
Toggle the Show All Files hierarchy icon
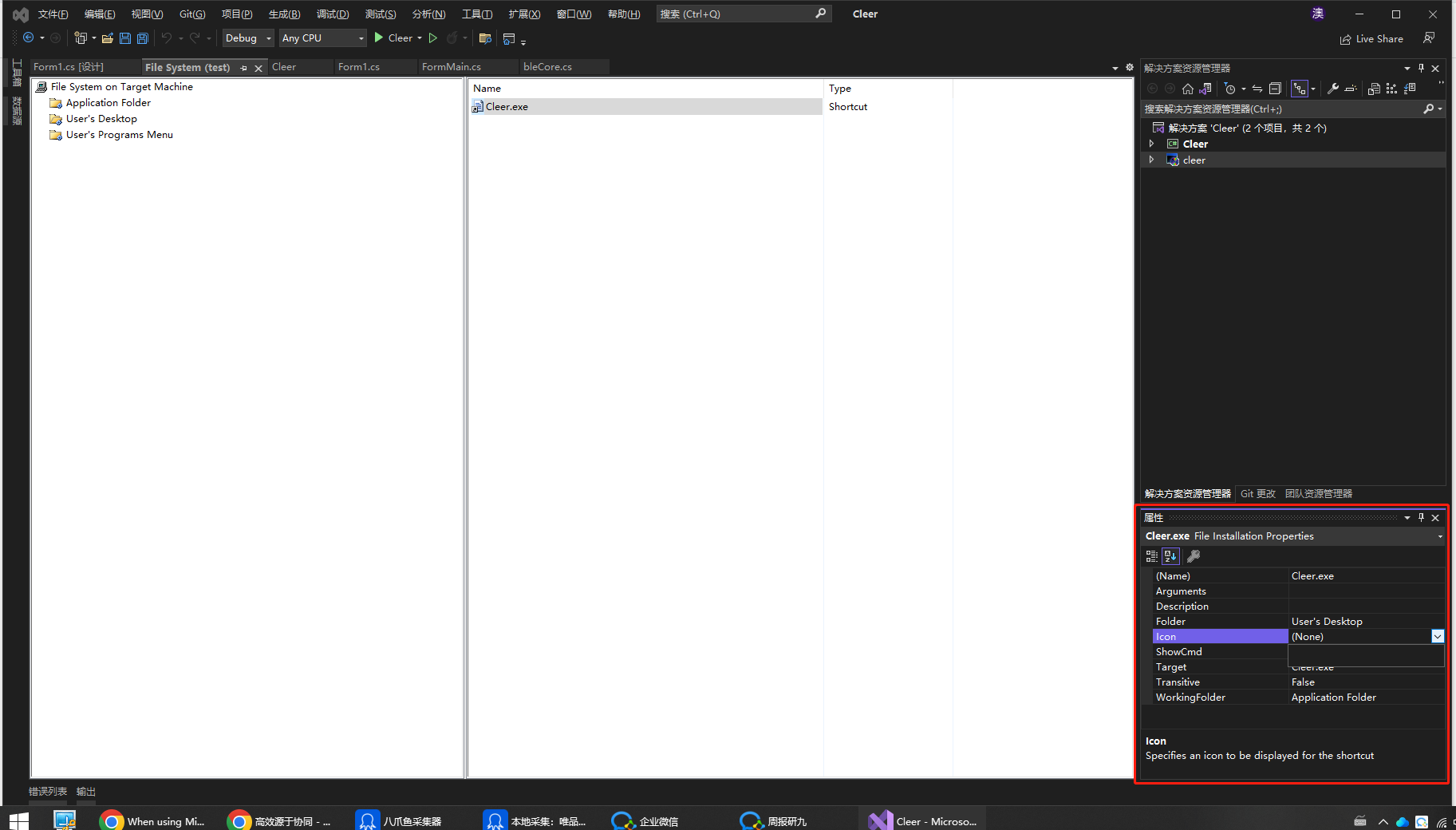pyautogui.click(x=1300, y=89)
